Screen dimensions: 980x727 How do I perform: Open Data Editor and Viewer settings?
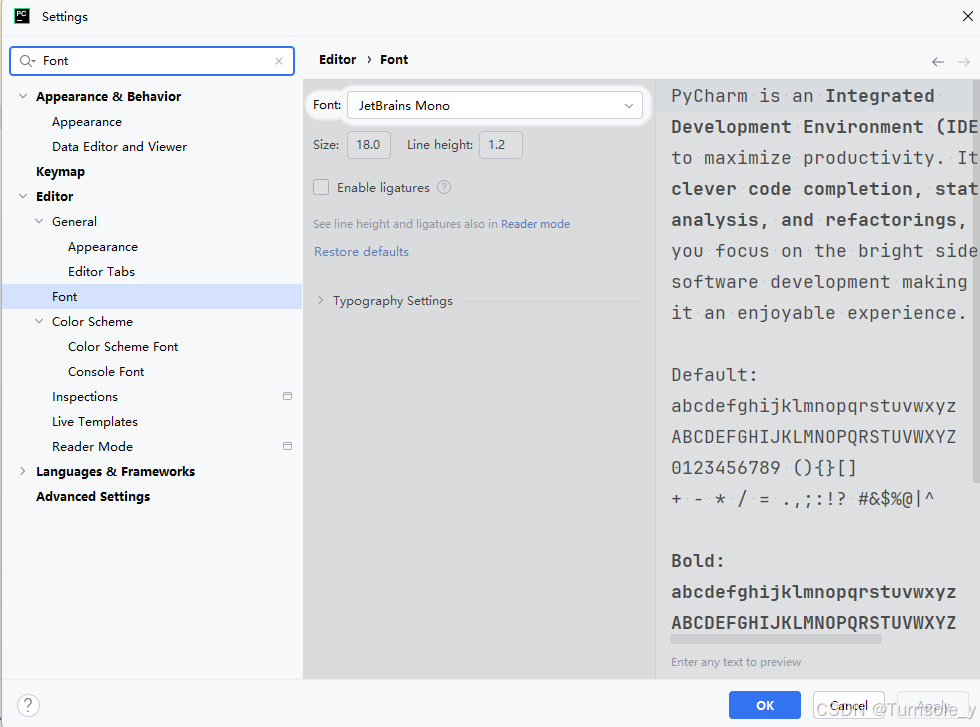[x=119, y=147]
